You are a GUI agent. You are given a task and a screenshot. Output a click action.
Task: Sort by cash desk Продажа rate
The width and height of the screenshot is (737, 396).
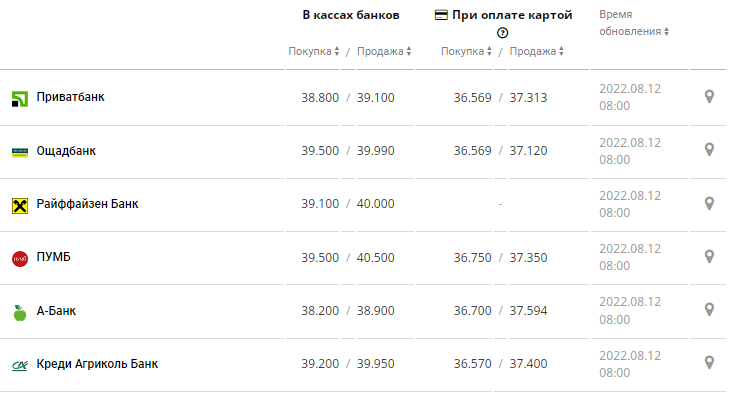tap(384, 51)
